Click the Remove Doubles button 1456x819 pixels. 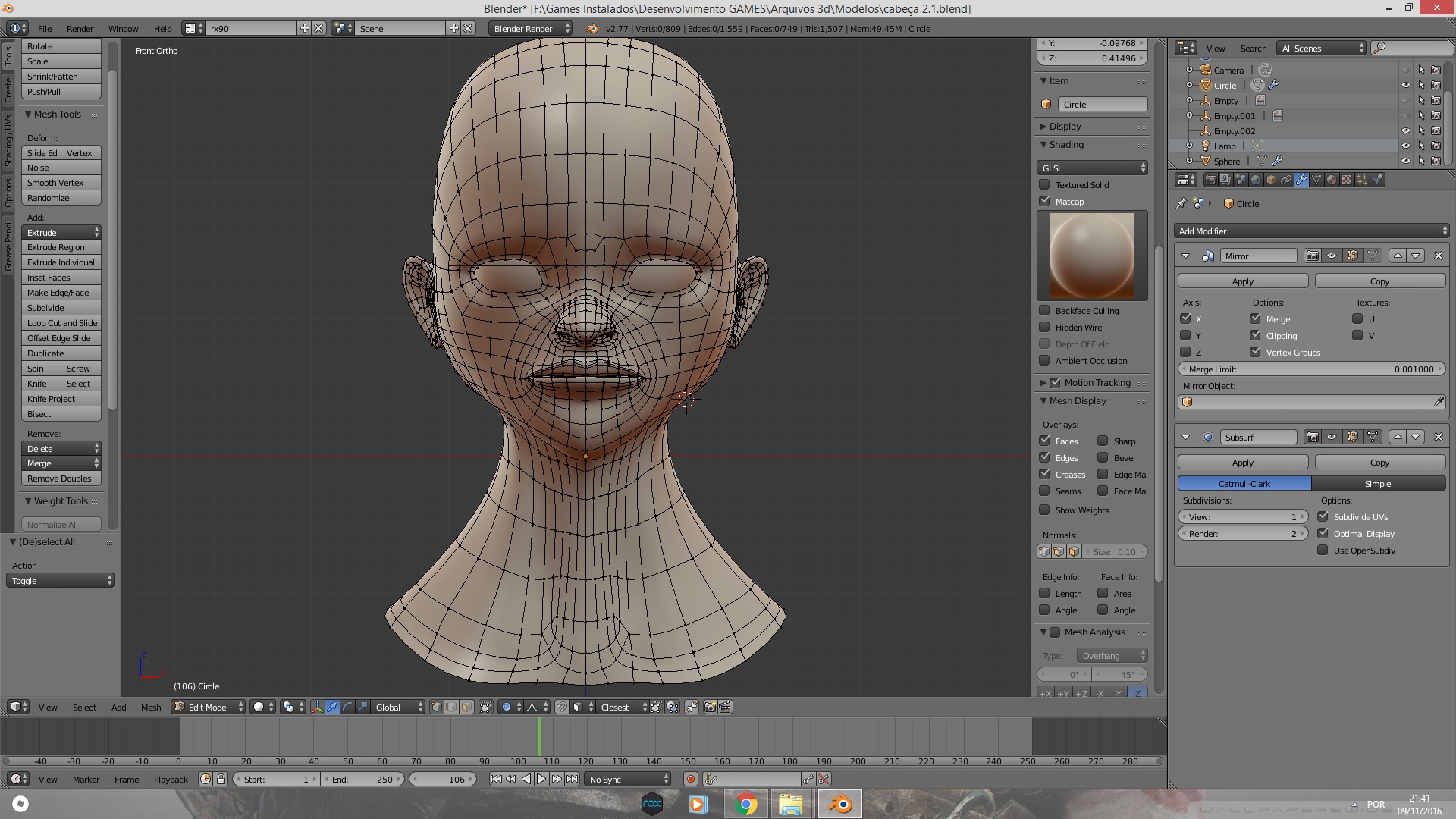(61, 479)
